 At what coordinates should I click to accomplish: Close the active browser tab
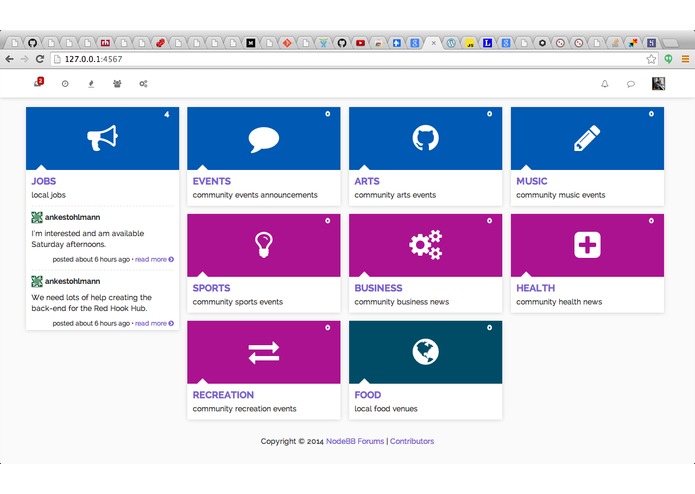click(433, 43)
